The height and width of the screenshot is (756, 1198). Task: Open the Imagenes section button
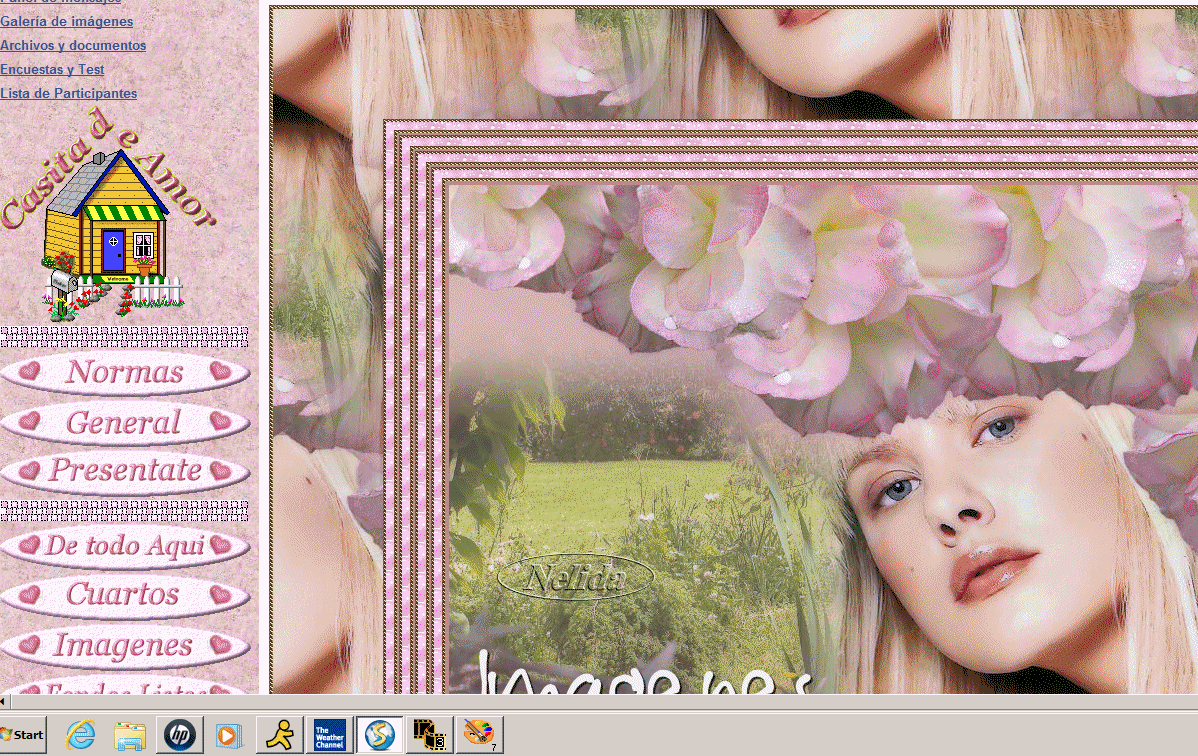tap(125, 645)
